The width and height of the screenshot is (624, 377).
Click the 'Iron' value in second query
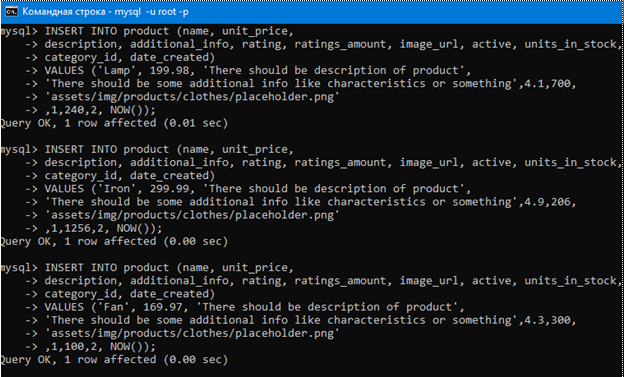click(x=117, y=189)
